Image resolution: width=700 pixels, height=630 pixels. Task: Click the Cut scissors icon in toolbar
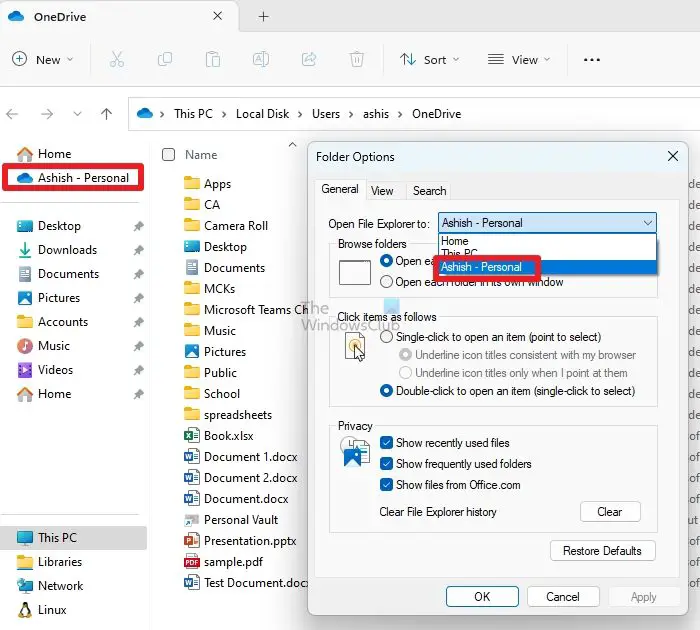pyautogui.click(x=117, y=59)
